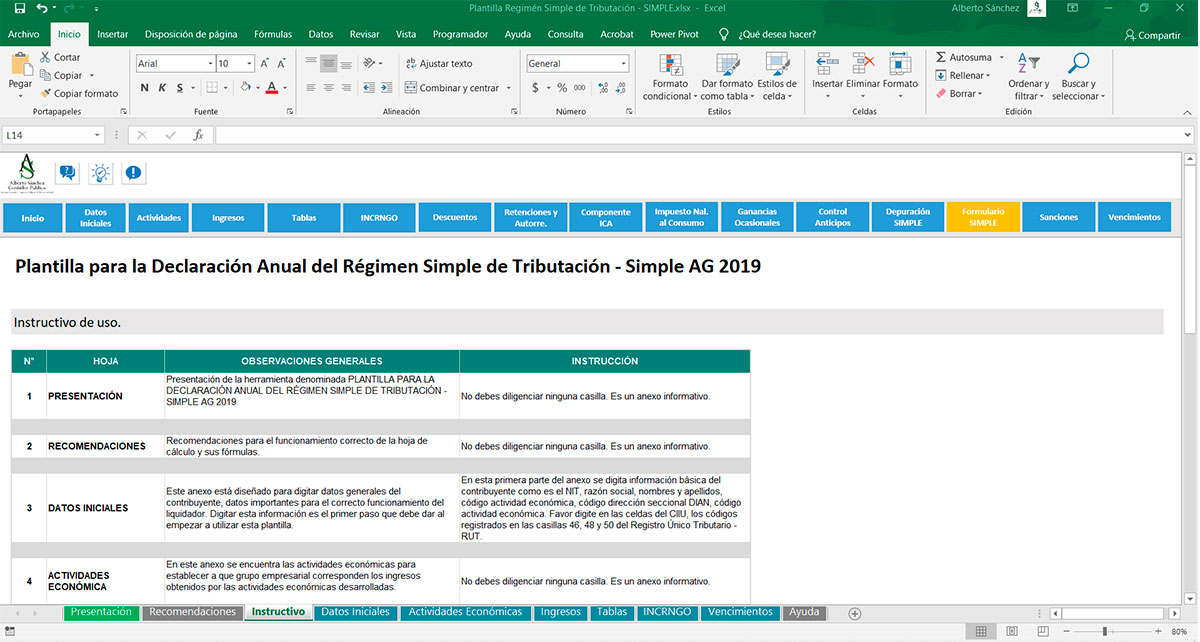Click inside the formula bar

click(x=704, y=135)
